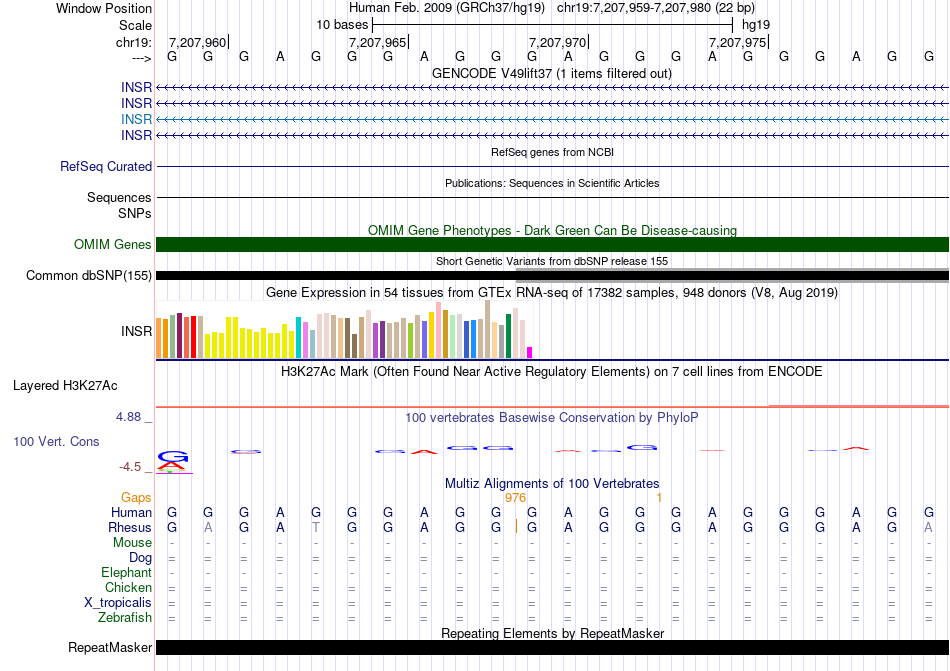950x671 pixels.
Task: Open the Multiz Alignments of 100 Vertebrates title
Action: pos(552,484)
